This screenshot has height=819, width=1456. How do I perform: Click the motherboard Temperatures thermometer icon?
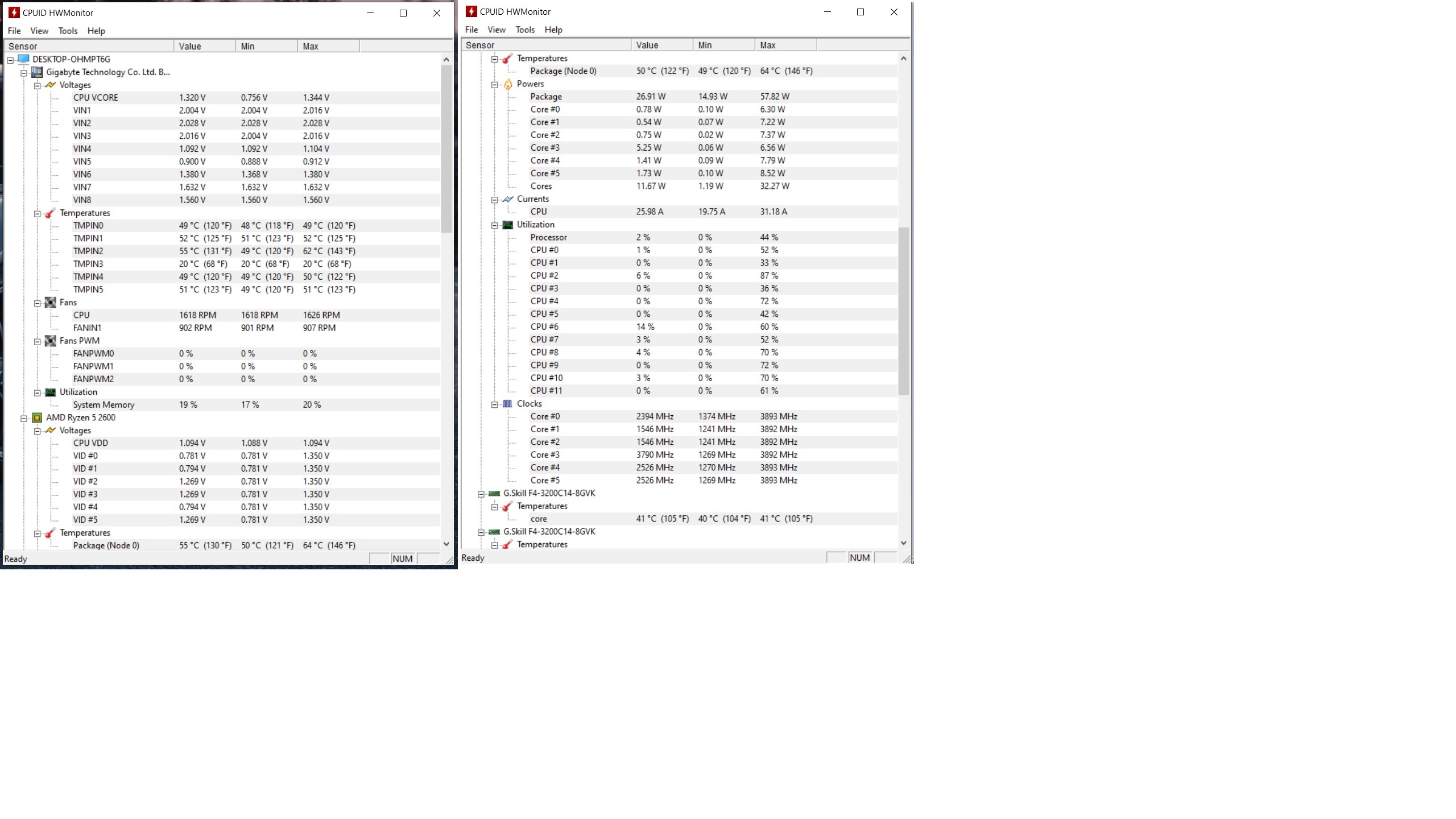point(51,213)
